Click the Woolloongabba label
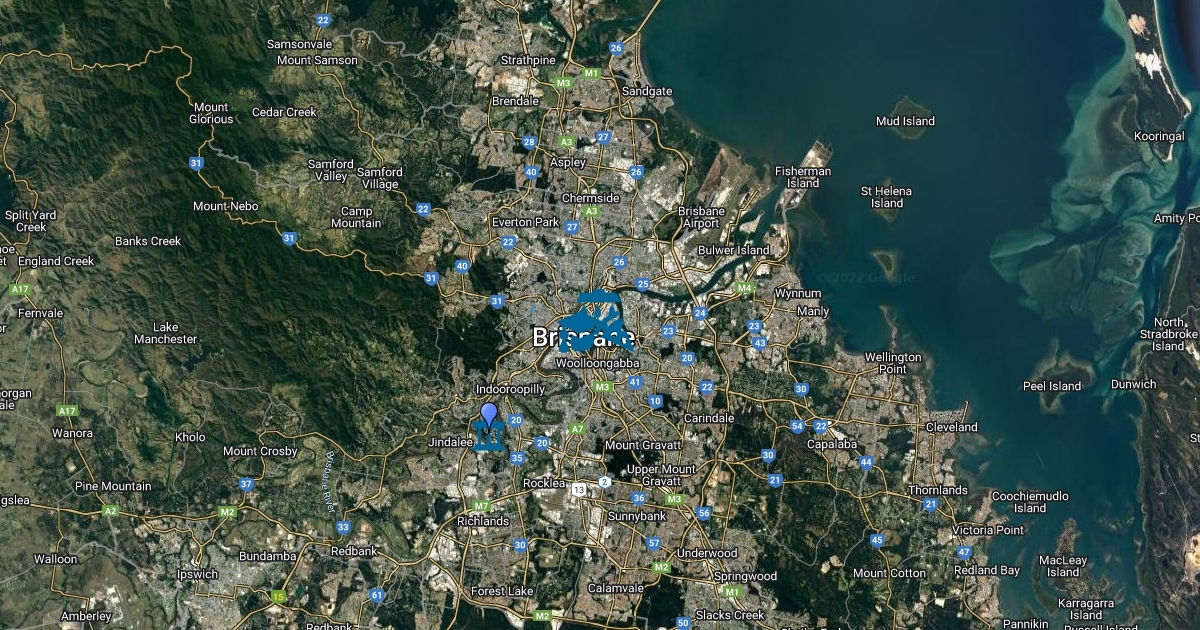This screenshot has width=1200, height=630. pyautogui.click(x=597, y=363)
